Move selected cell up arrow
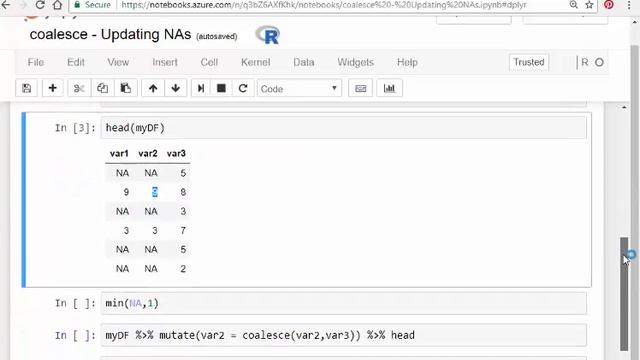The image size is (640, 360). coord(153,88)
